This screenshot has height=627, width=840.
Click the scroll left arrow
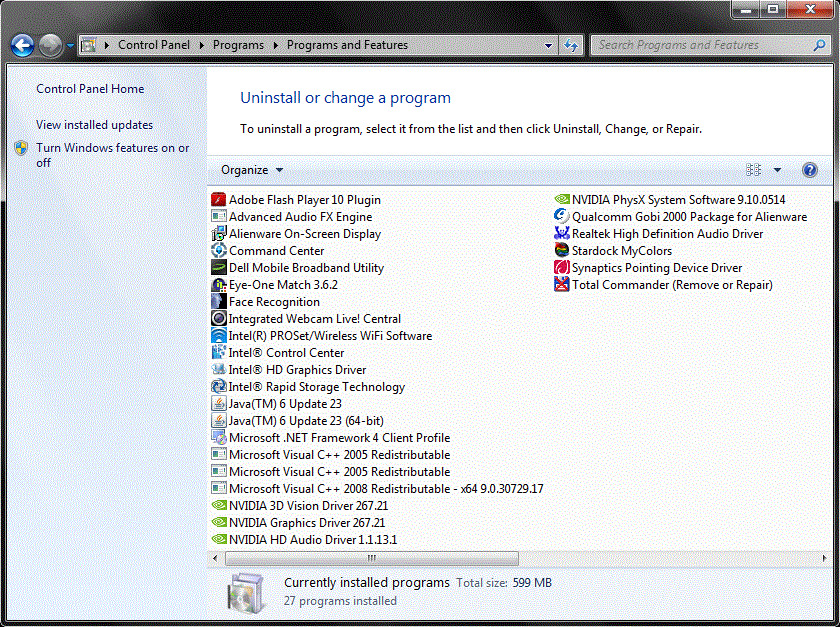(x=215, y=558)
